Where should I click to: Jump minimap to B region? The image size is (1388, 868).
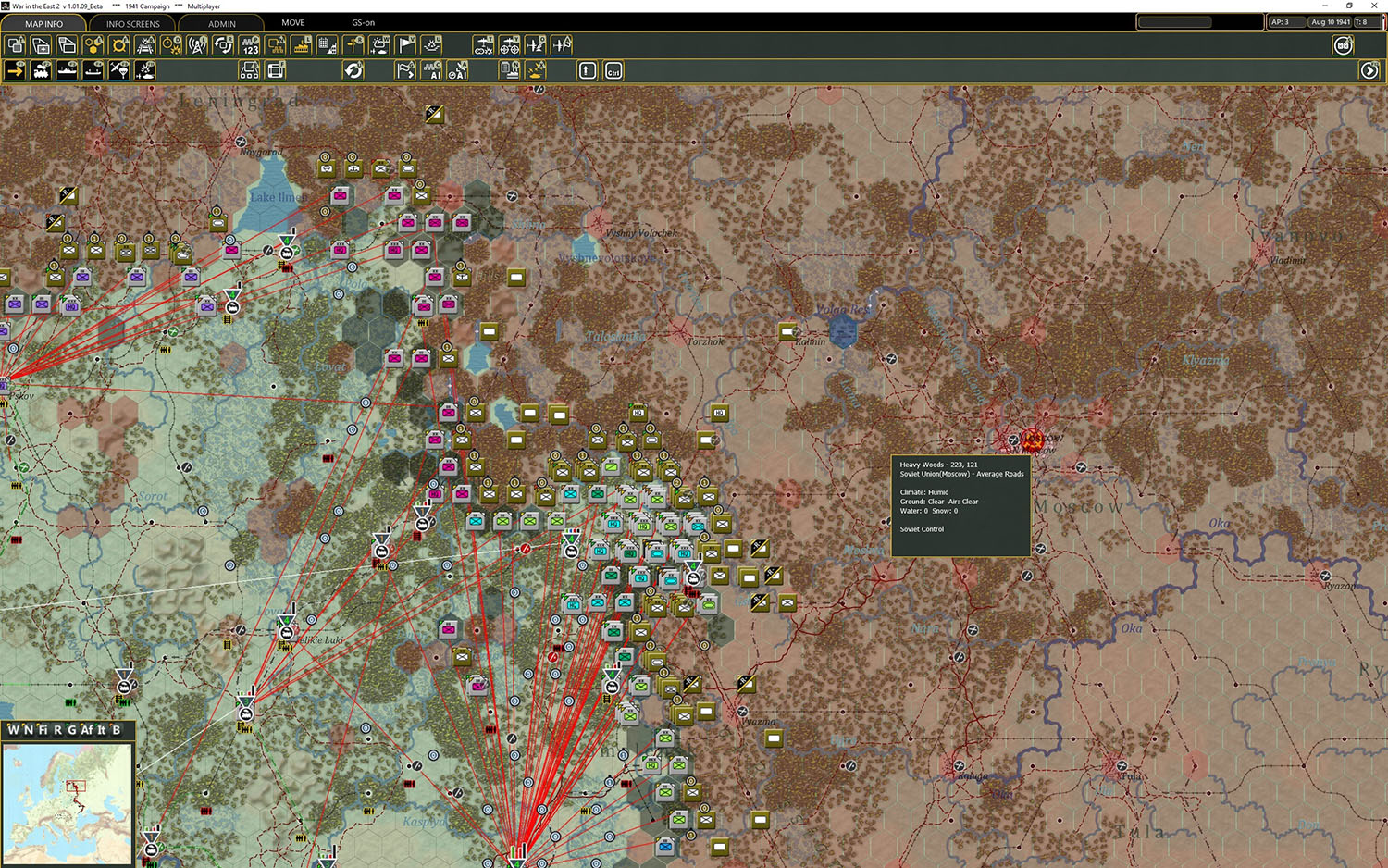(116, 730)
